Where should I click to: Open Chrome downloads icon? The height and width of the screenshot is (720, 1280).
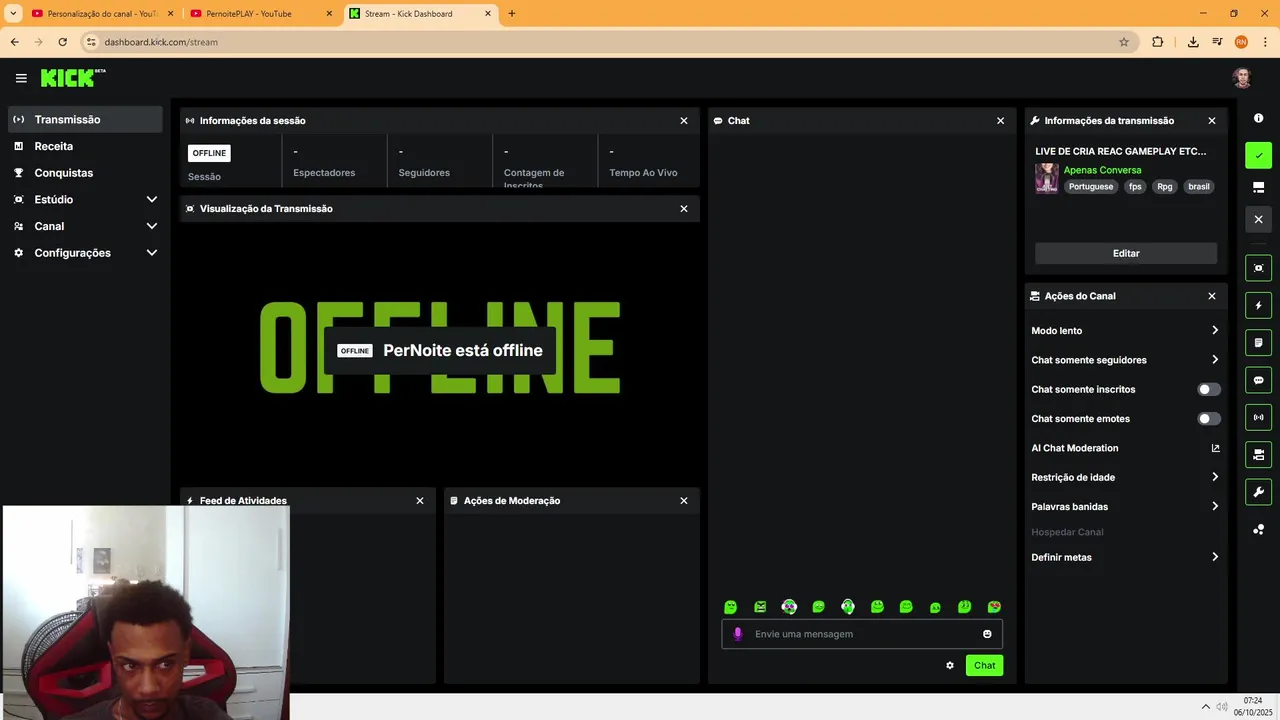tap(1193, 42)
